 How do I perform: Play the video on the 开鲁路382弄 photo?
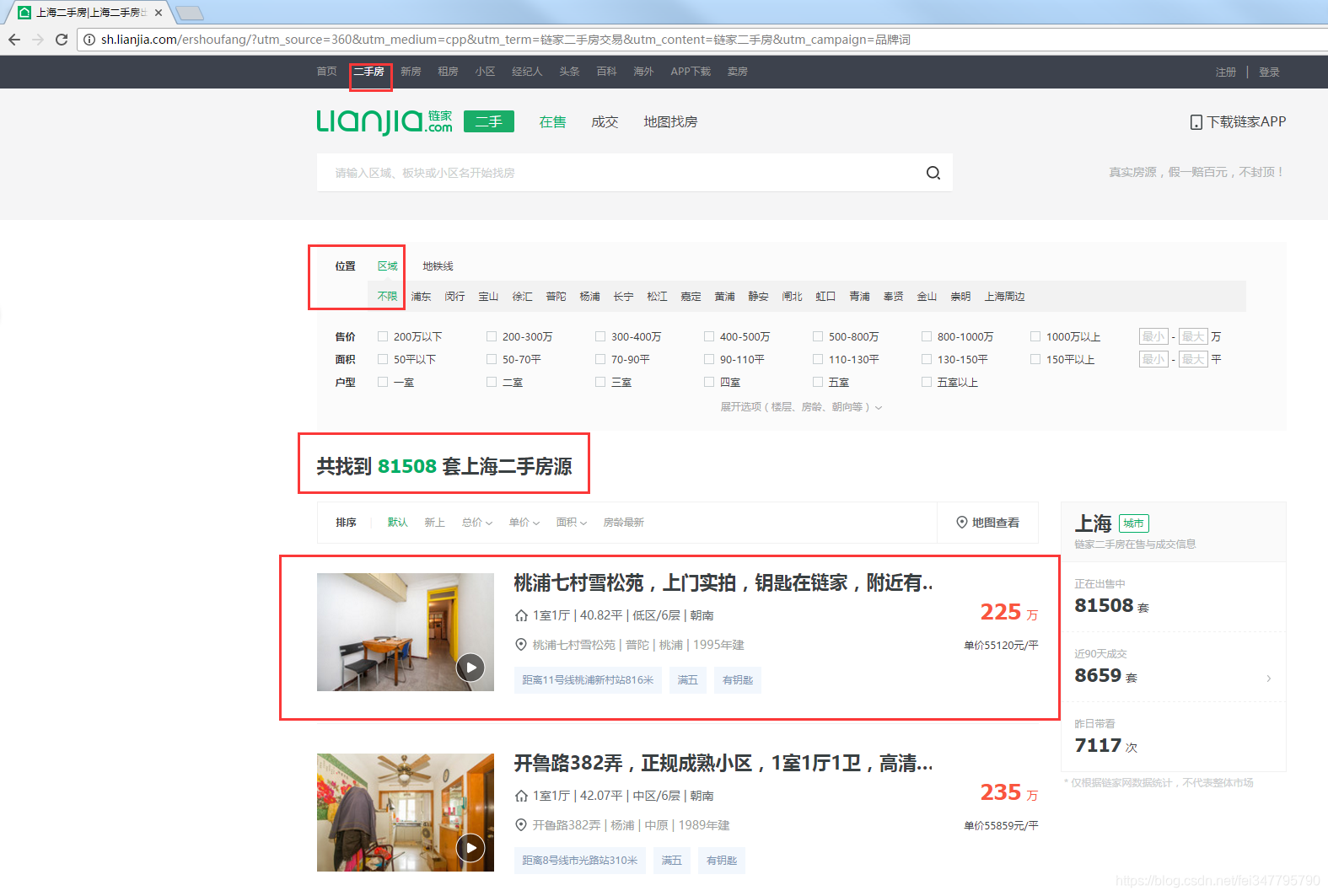tap(470, 848)
